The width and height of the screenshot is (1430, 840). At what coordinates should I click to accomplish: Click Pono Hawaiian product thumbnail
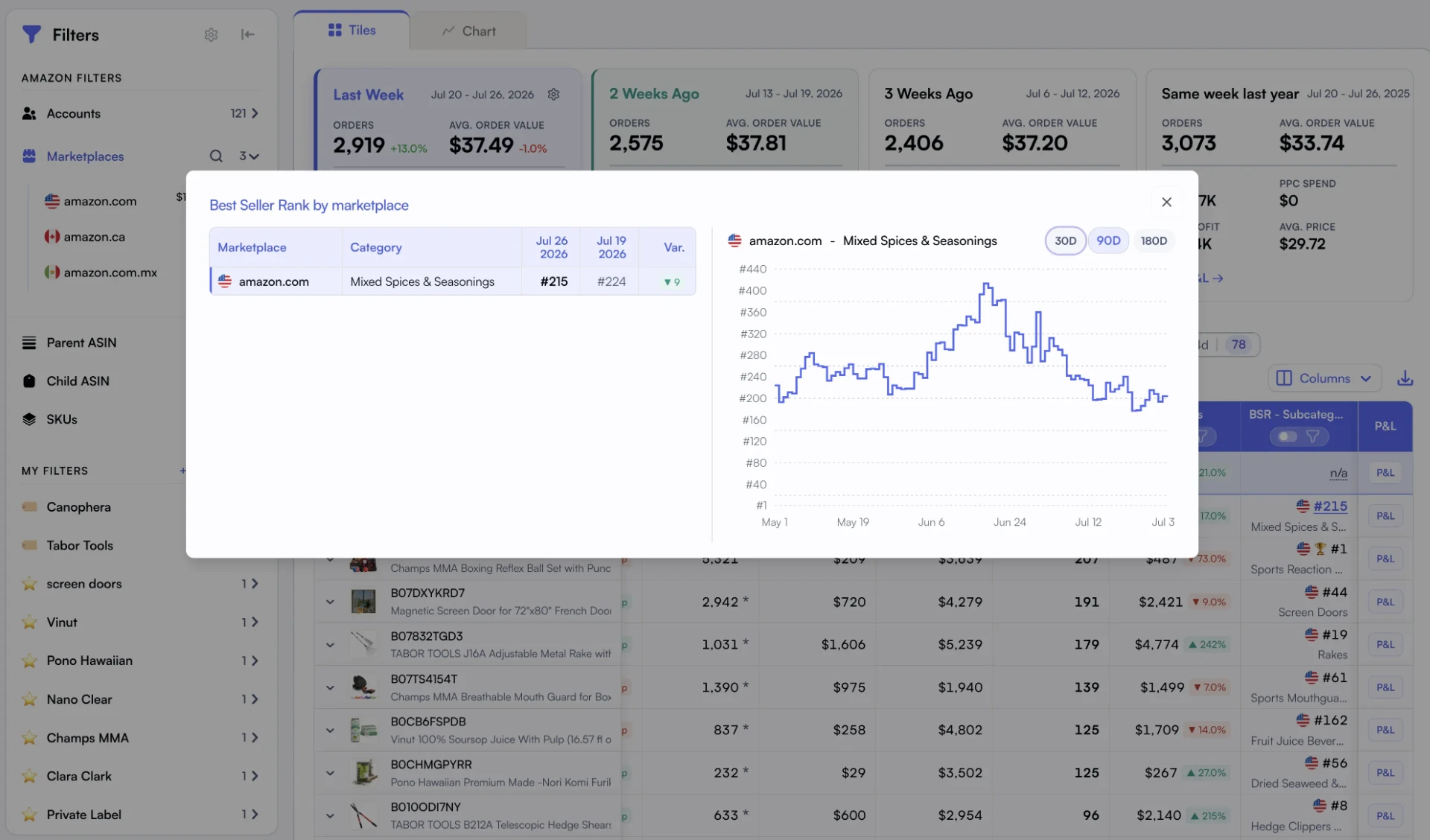[363, 773]
